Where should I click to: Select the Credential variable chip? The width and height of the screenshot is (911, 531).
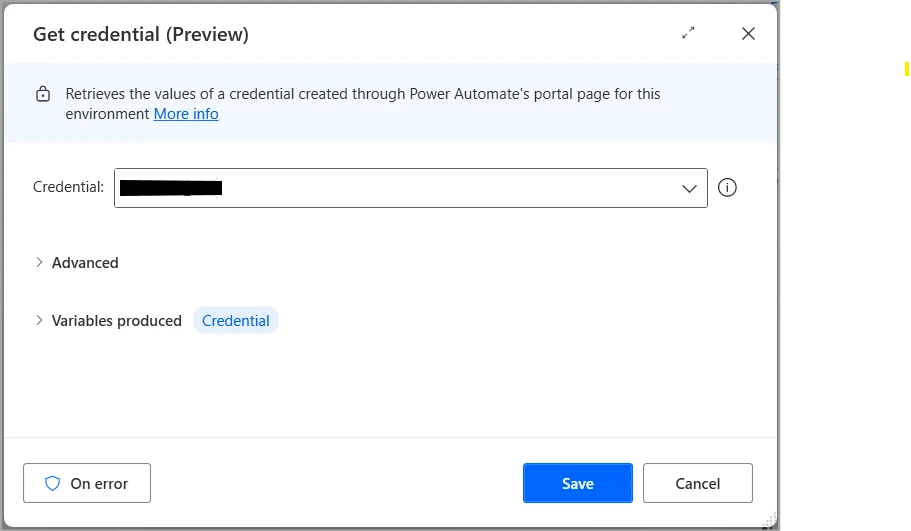[x=236, y=321]
